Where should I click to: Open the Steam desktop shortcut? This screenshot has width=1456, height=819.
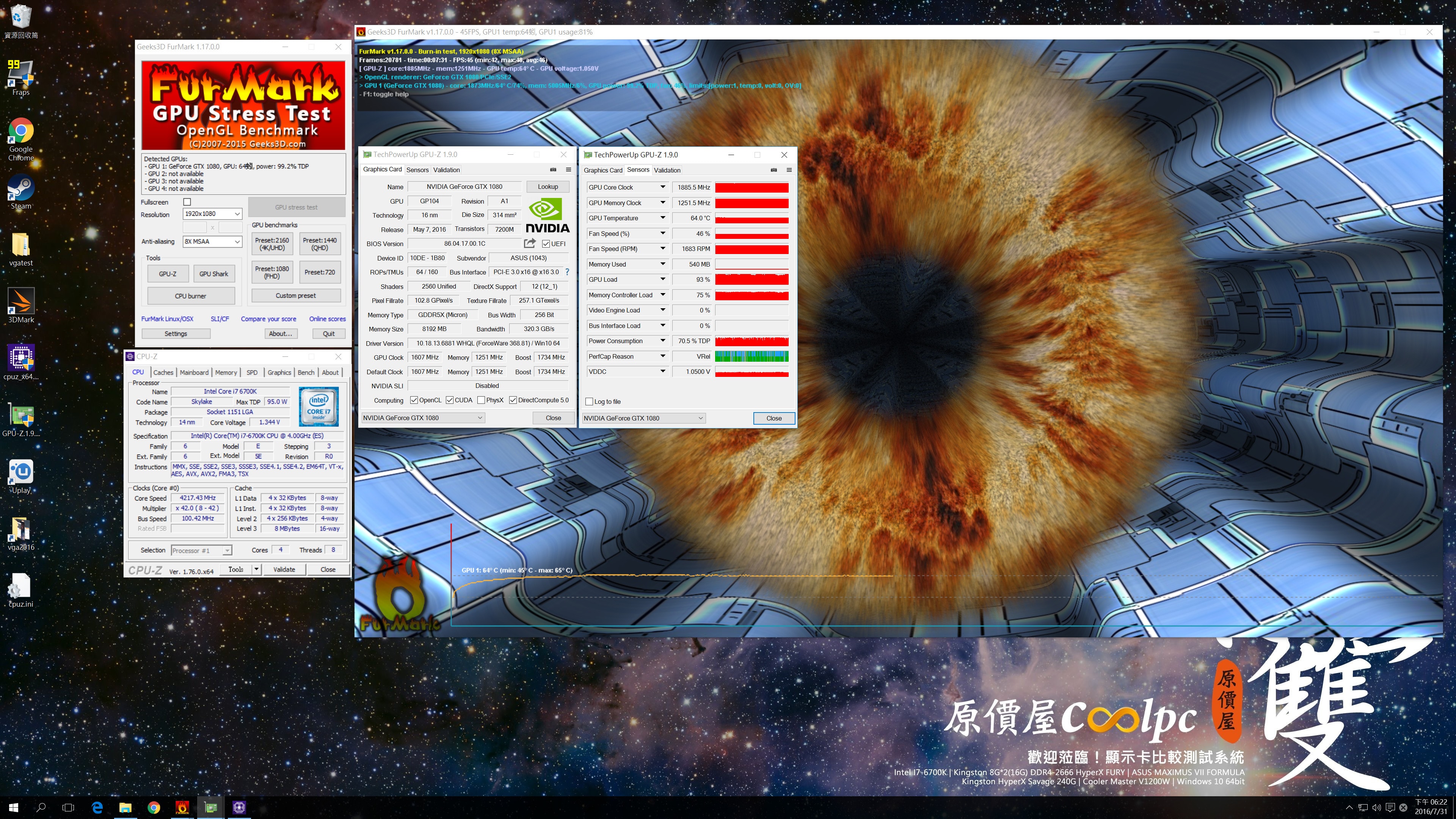coord(21,192)
